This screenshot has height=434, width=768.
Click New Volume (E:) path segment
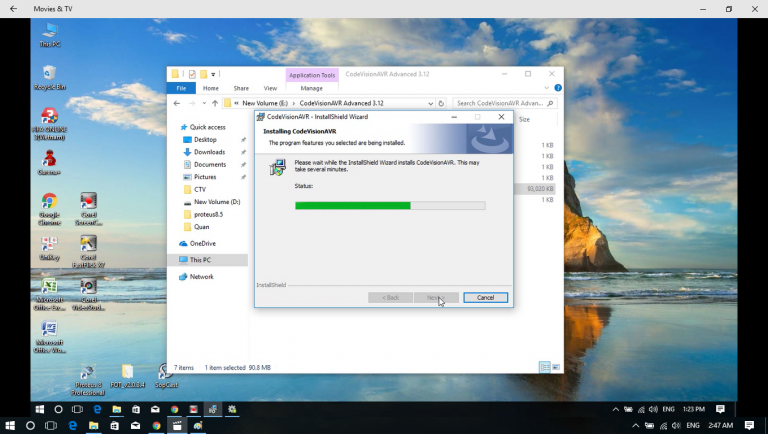tap(265, 103)
